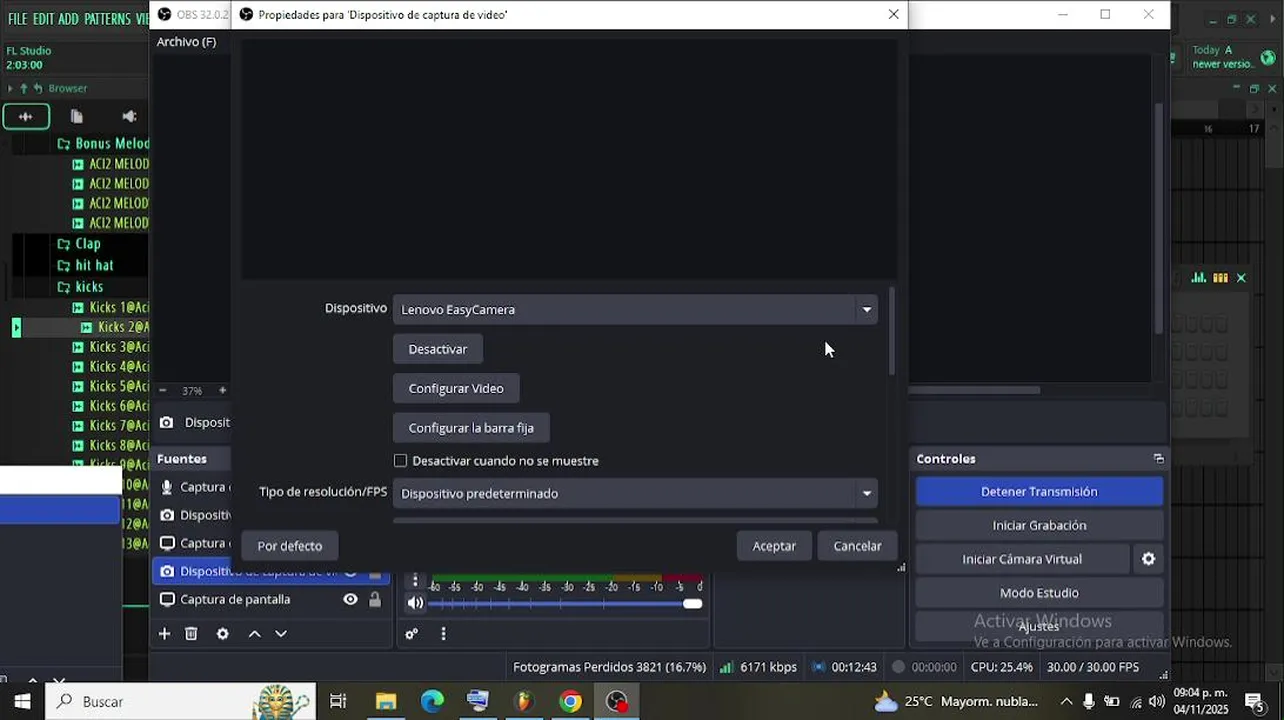The height and width of the screenshot is (720, 1284).
Task: Click the Por defecto button
Action: click(x=290, y=546)
